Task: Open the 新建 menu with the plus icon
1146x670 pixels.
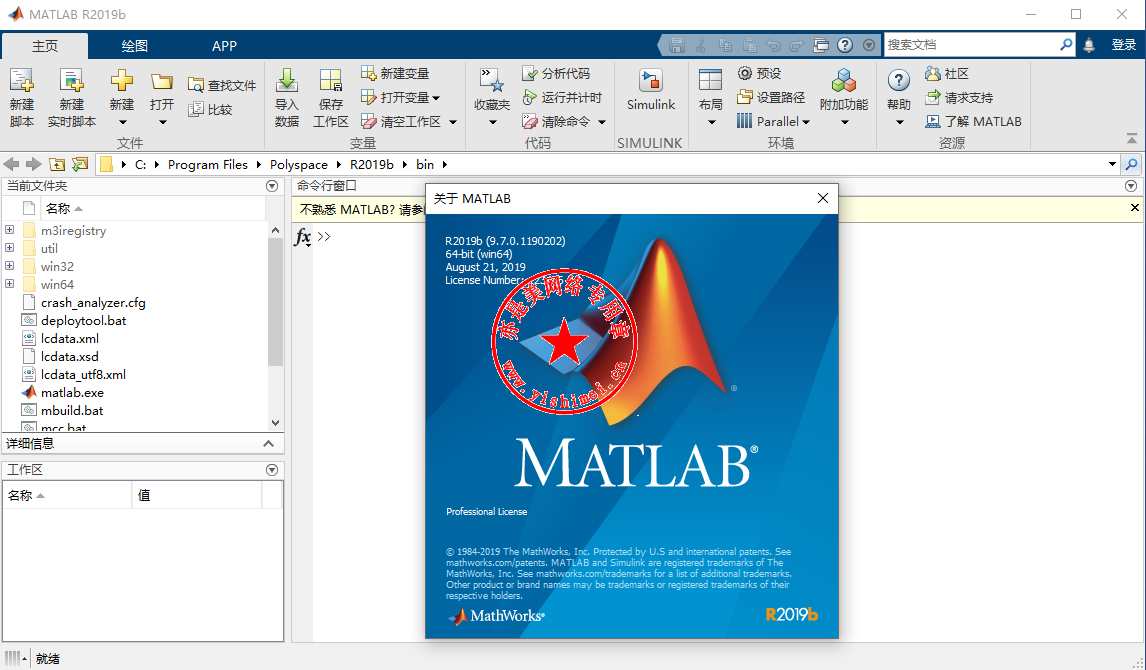Action: pos(122,98)
